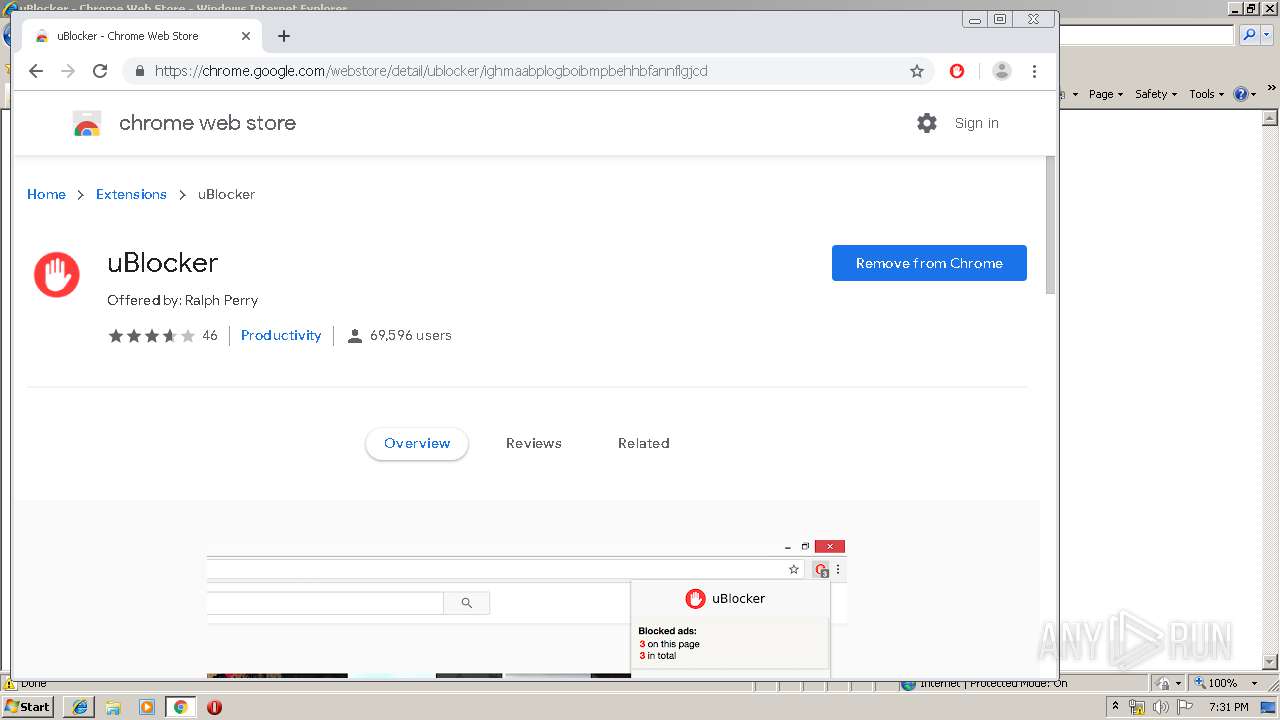Open a new Chrome tab with plus button
1280x720 pixels.
tap(284, 36)
